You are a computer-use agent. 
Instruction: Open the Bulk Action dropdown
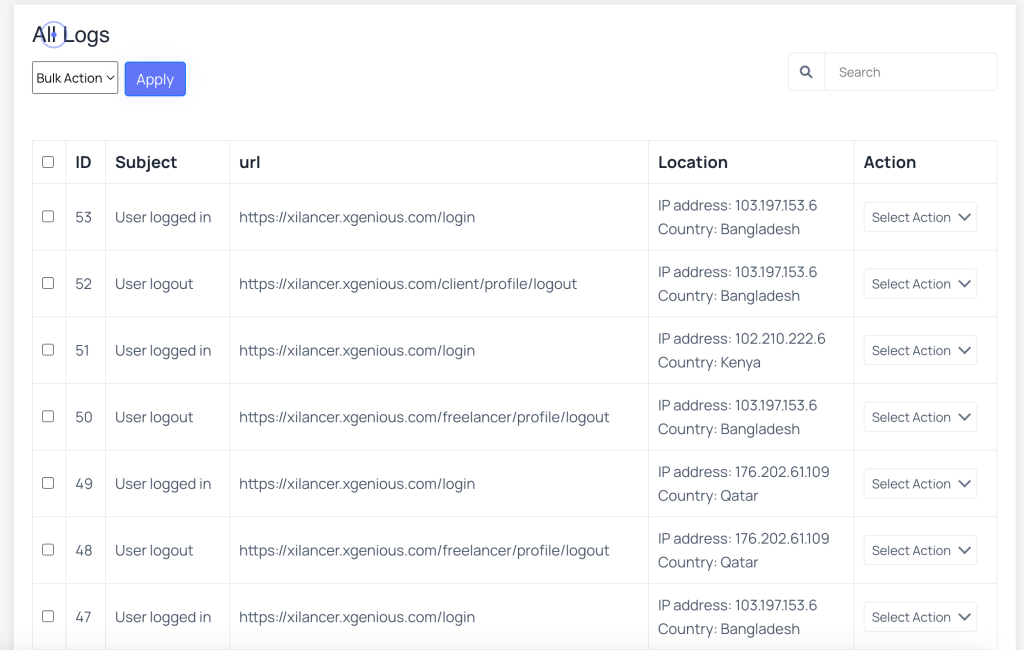(75, 78)
